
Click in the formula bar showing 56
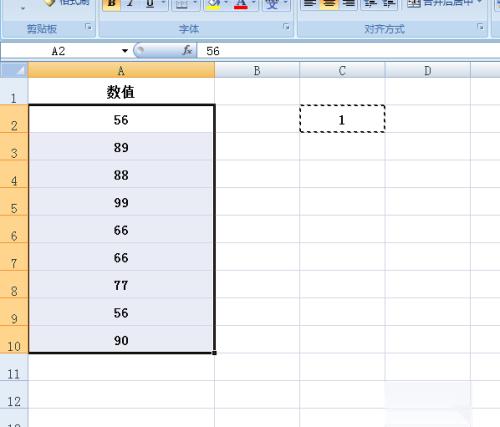(x=348, y=51)
